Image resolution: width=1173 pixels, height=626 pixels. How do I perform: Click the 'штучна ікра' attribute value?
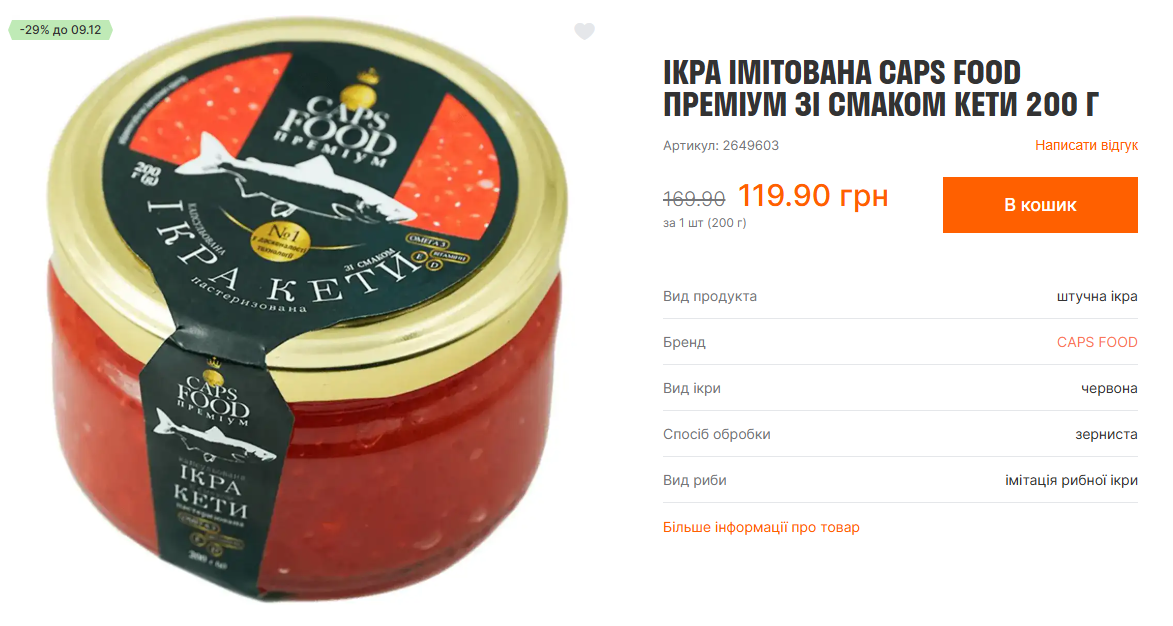[1097, 296]
